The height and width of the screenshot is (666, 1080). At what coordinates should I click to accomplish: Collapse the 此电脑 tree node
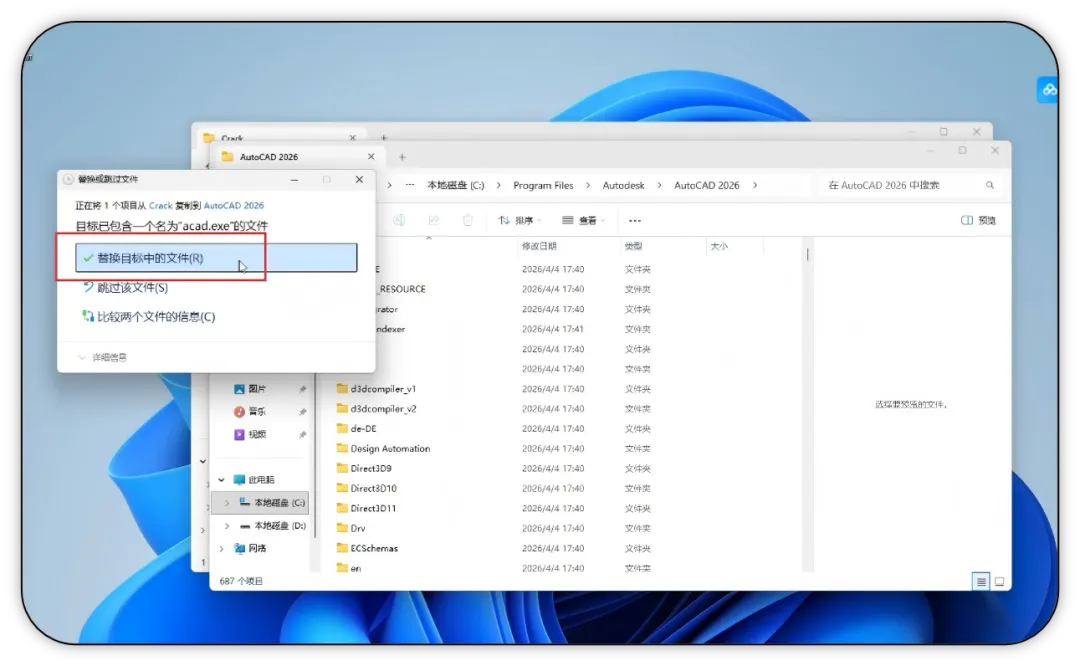(x=222, y=479)
